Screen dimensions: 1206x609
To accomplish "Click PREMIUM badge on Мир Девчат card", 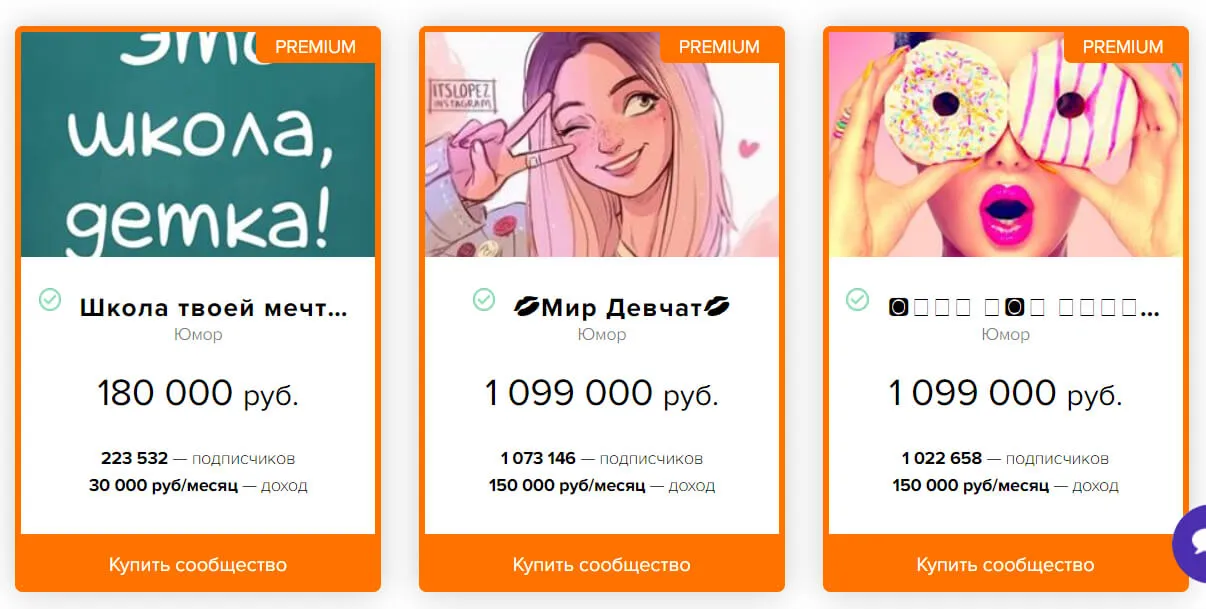I will tap(719, 46).
